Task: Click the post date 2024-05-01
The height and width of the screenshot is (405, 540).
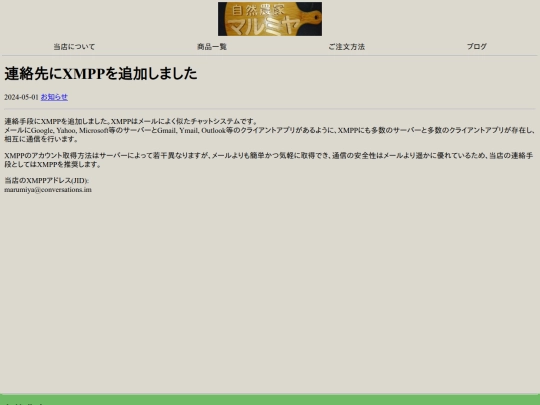Action: click(x=21, y=97)
